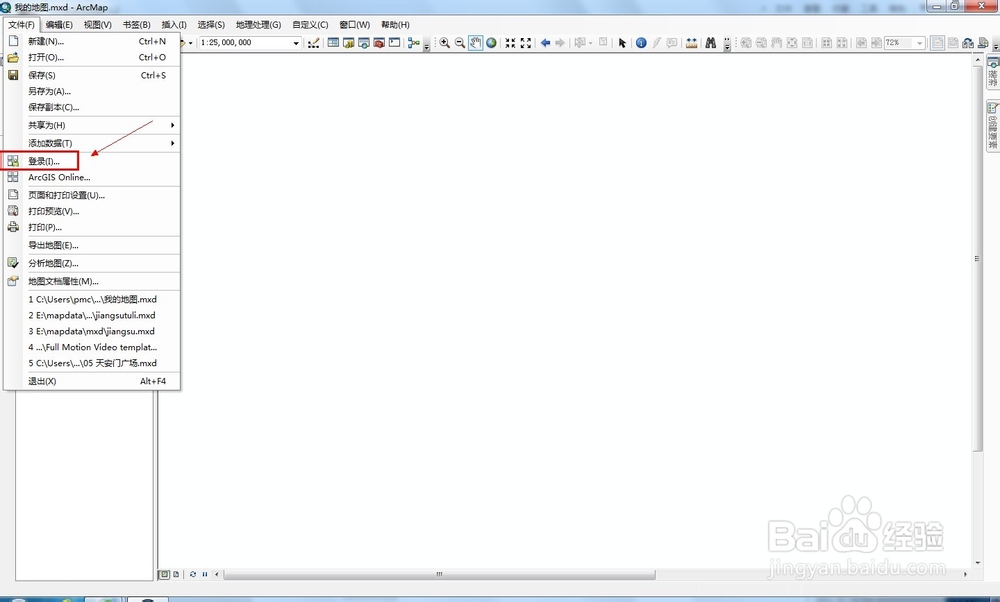This screenshot has width=1000, height=602.
Task: Open the Search window icon
Action: point(364,43)
